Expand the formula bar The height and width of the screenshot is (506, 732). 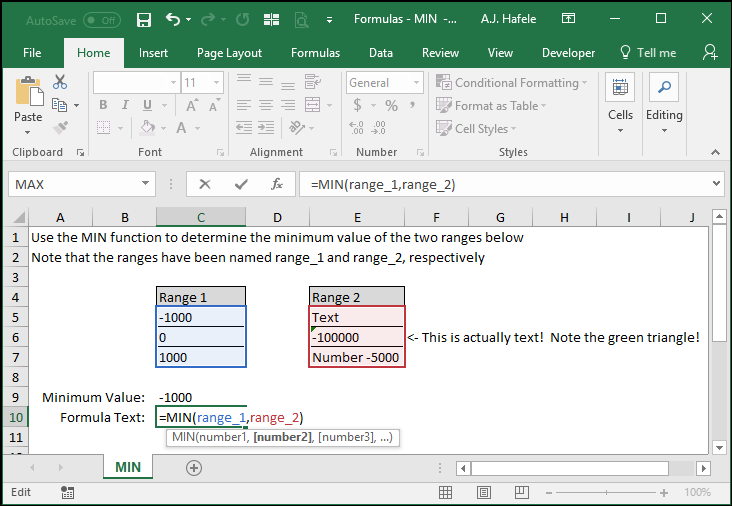coord(716,184)
